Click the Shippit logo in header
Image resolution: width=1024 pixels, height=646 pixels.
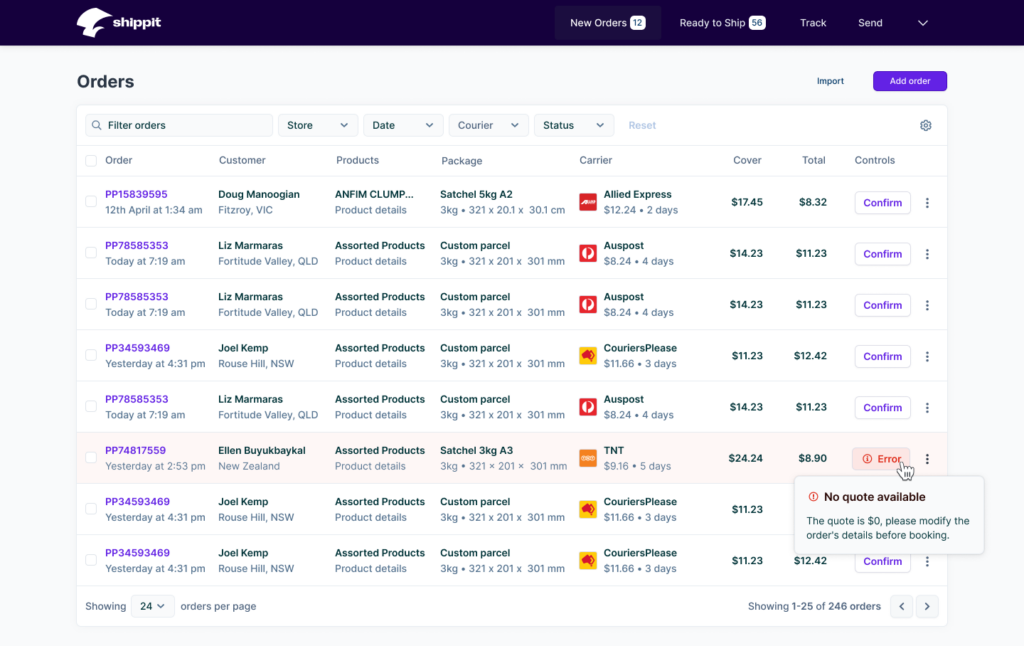pyautogui.click(x=117, y=22)
